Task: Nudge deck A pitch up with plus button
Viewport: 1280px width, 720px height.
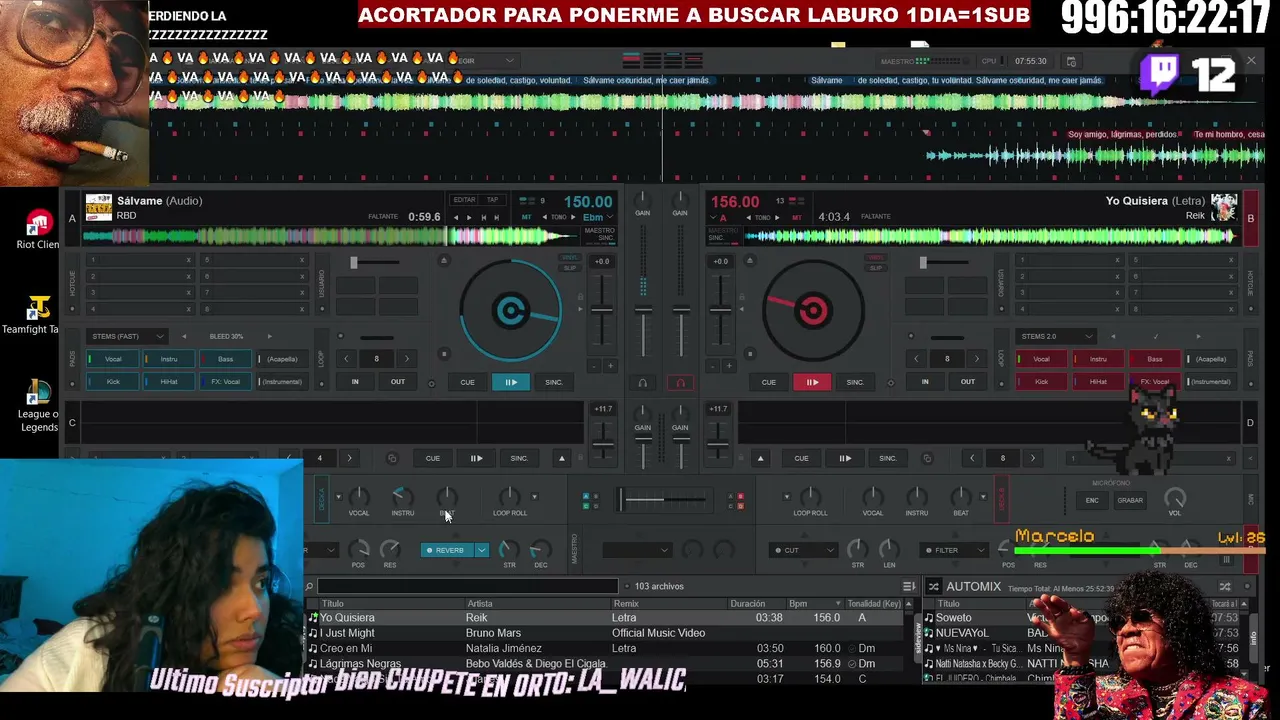Action: point(611,366)
